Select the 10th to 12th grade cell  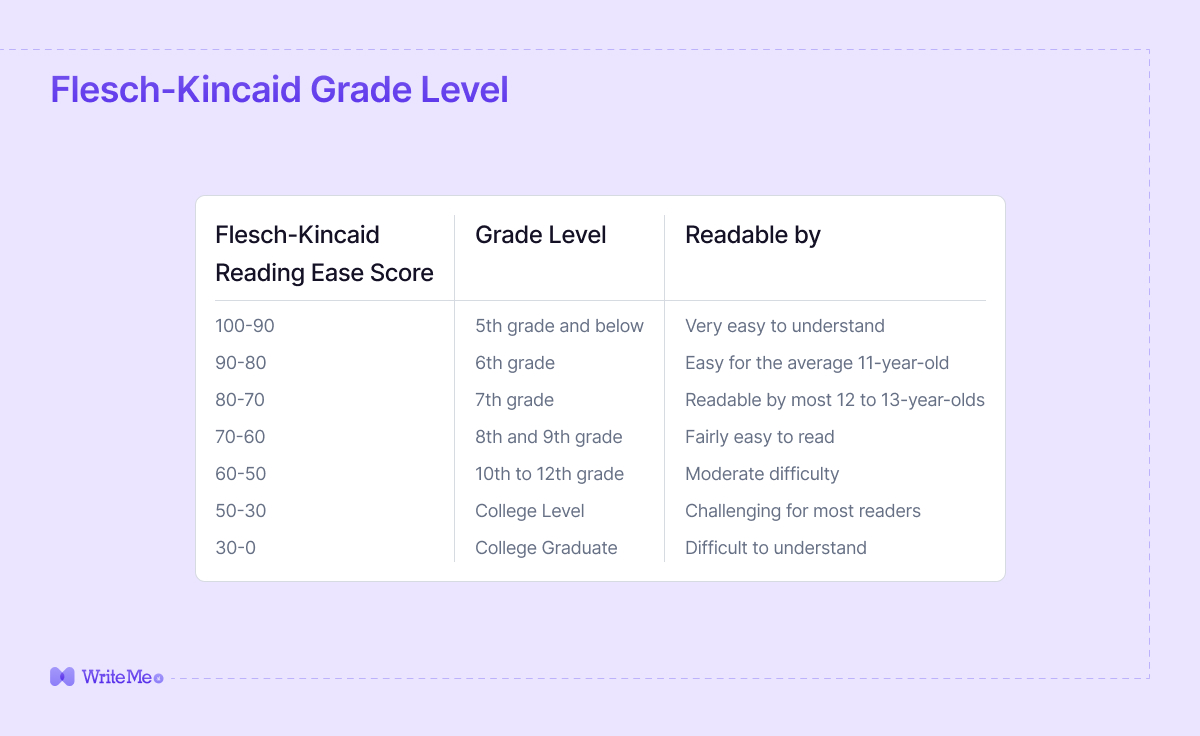click(x=549, y=474)
